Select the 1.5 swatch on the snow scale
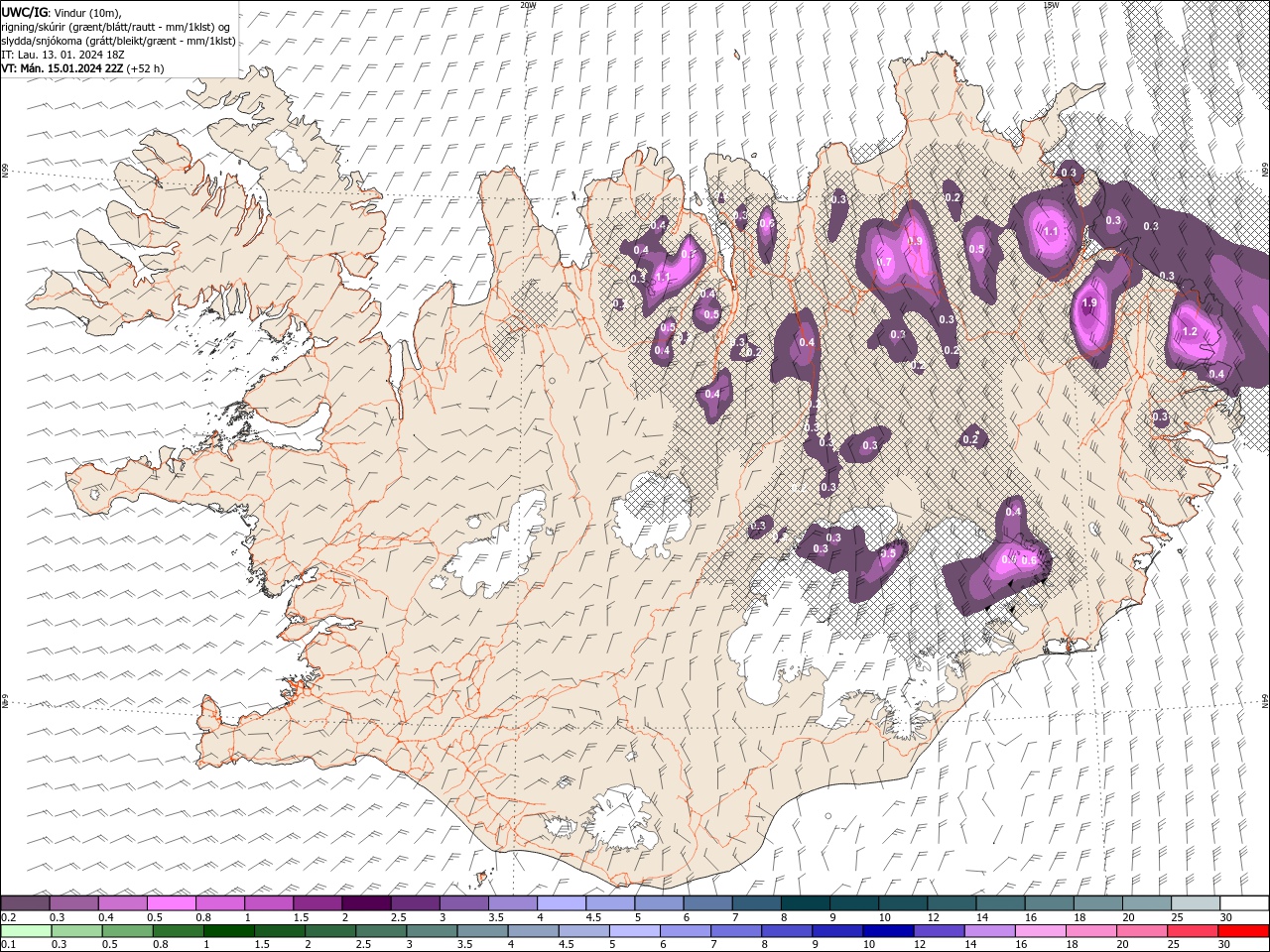The width and height of the screenshot is (1270, 952). tap(317, 903)
